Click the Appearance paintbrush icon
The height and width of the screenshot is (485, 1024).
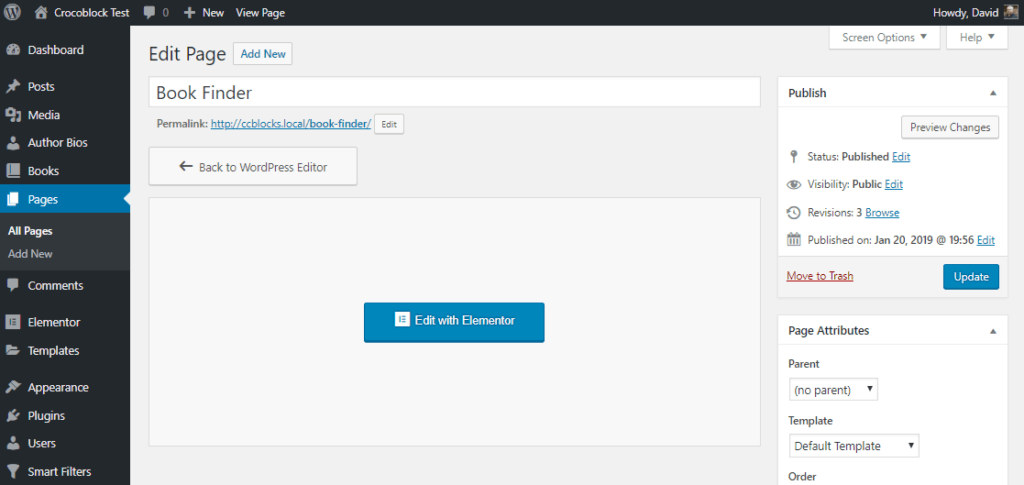click(13, 387)
